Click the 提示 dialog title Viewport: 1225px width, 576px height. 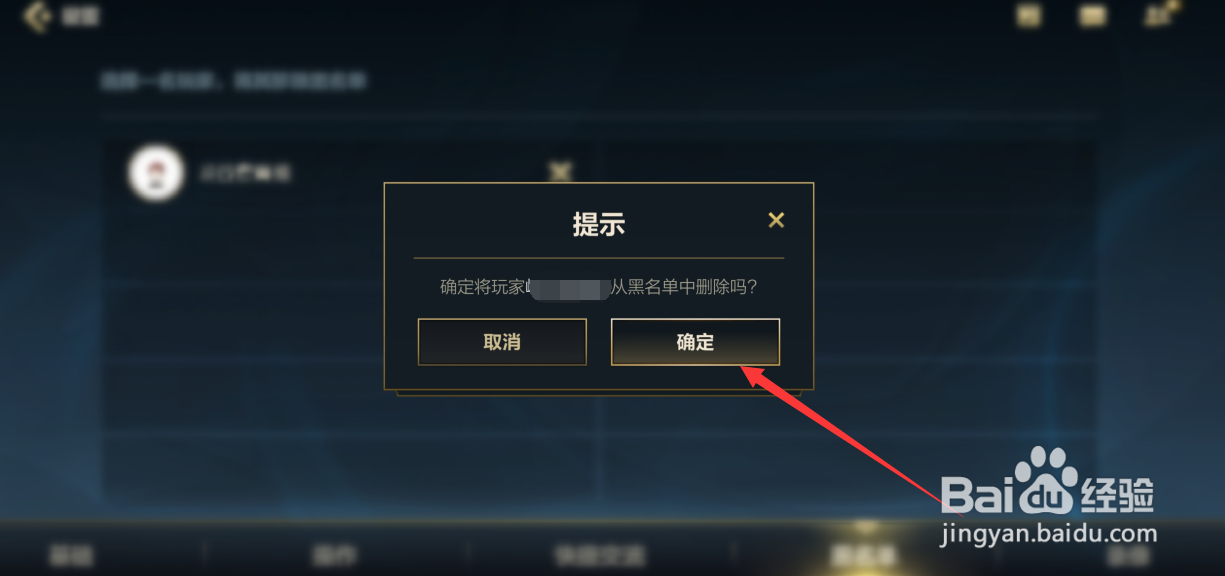[598, 224]
